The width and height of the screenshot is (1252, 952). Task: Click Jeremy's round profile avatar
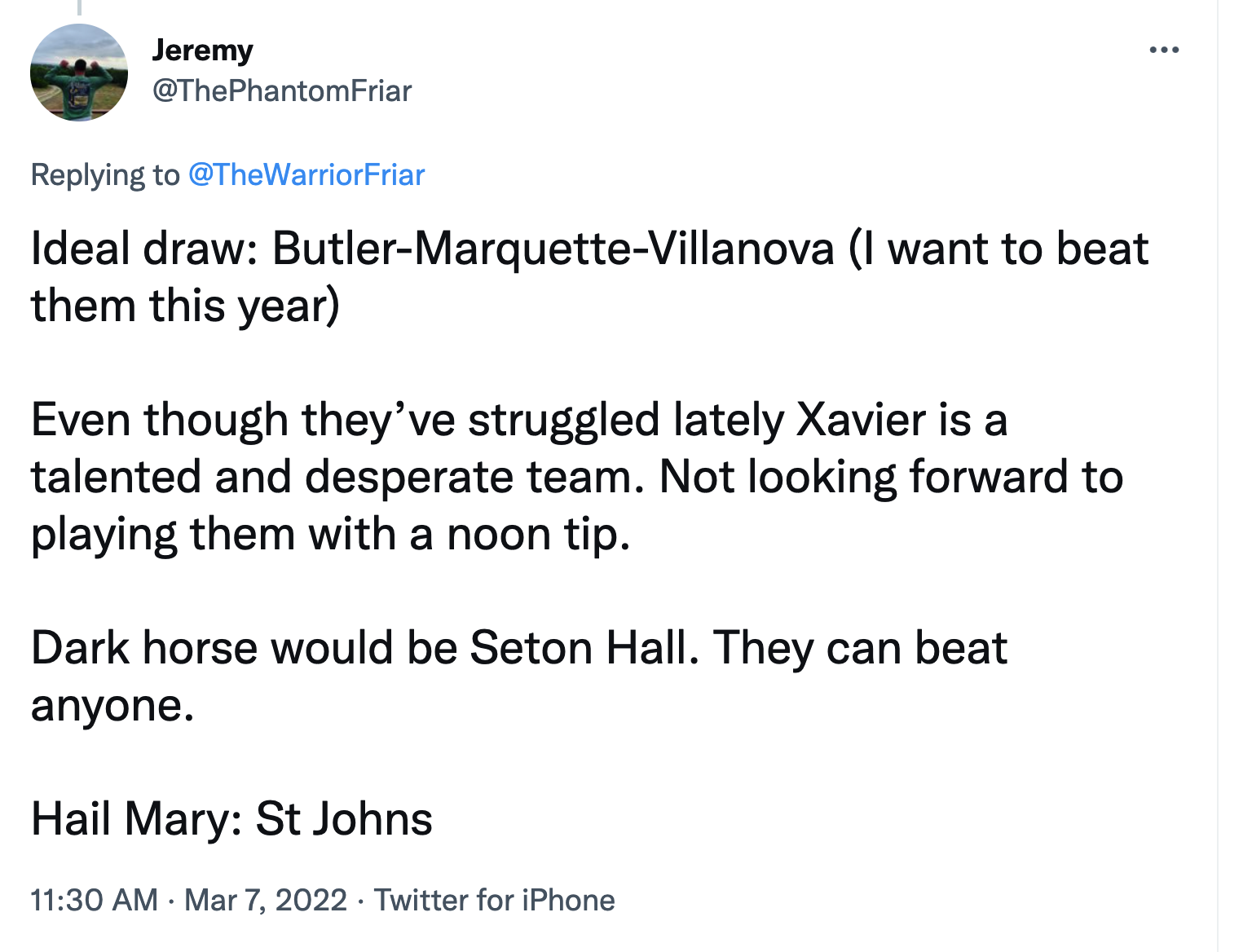coord(79,73)
